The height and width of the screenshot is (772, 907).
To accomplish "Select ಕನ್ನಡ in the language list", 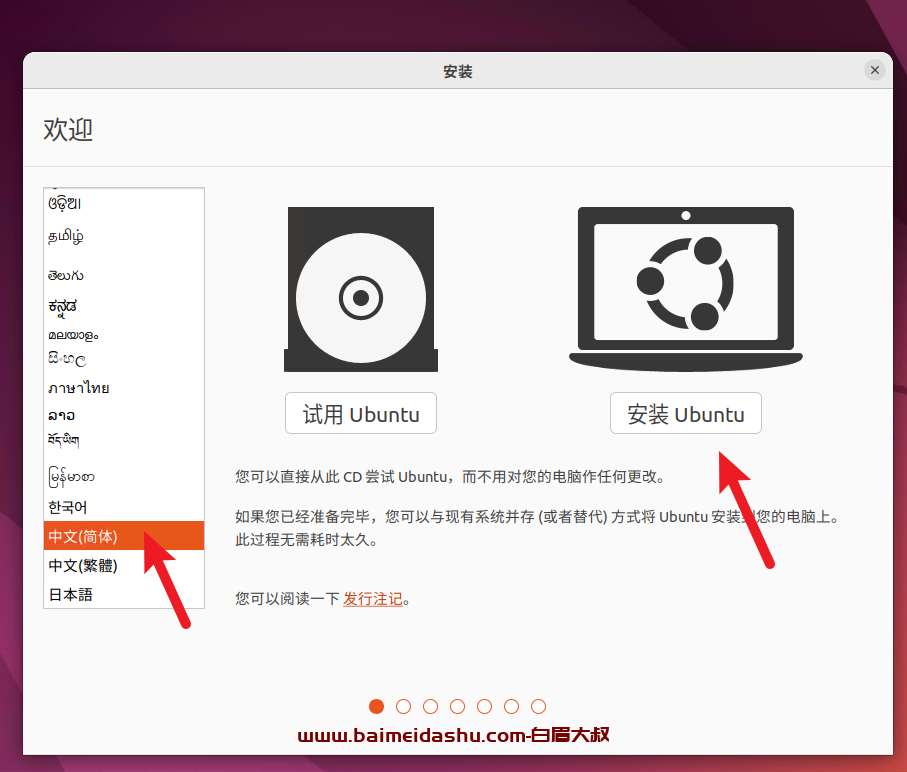I will pos(124,306).
